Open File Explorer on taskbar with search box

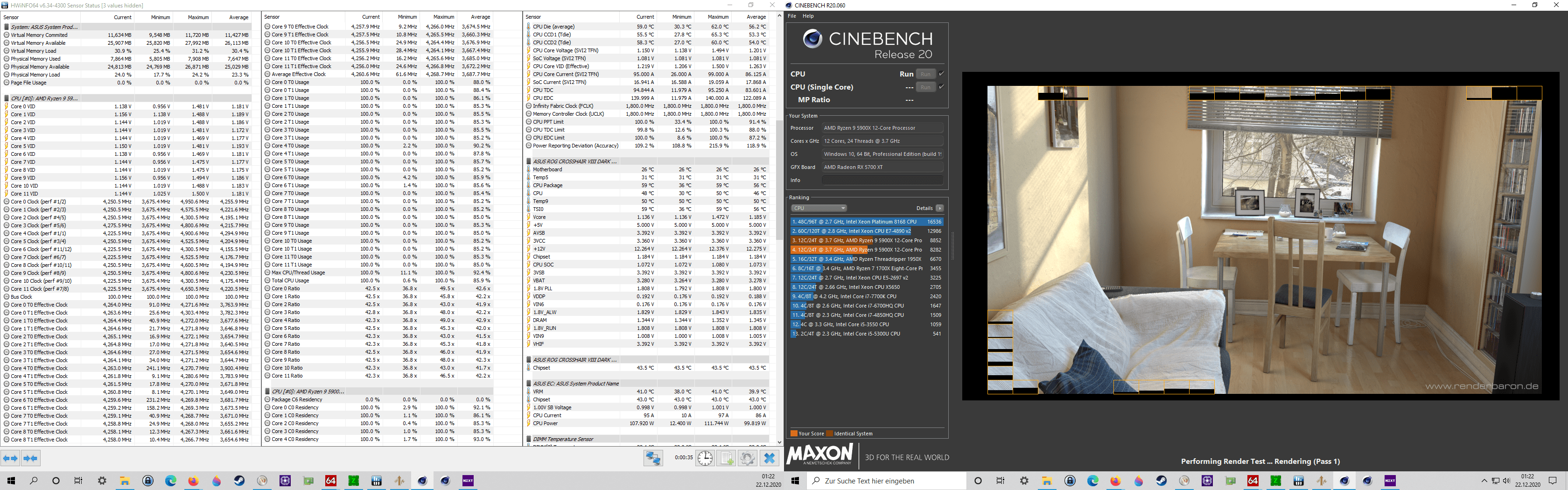pos(1046,481)
